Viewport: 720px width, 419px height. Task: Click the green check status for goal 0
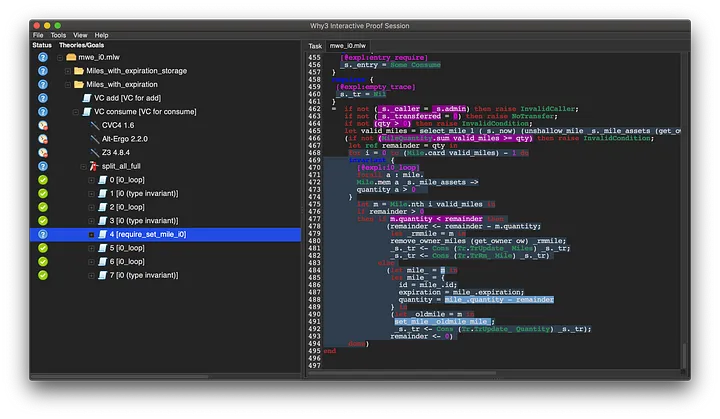coord(43,179)
